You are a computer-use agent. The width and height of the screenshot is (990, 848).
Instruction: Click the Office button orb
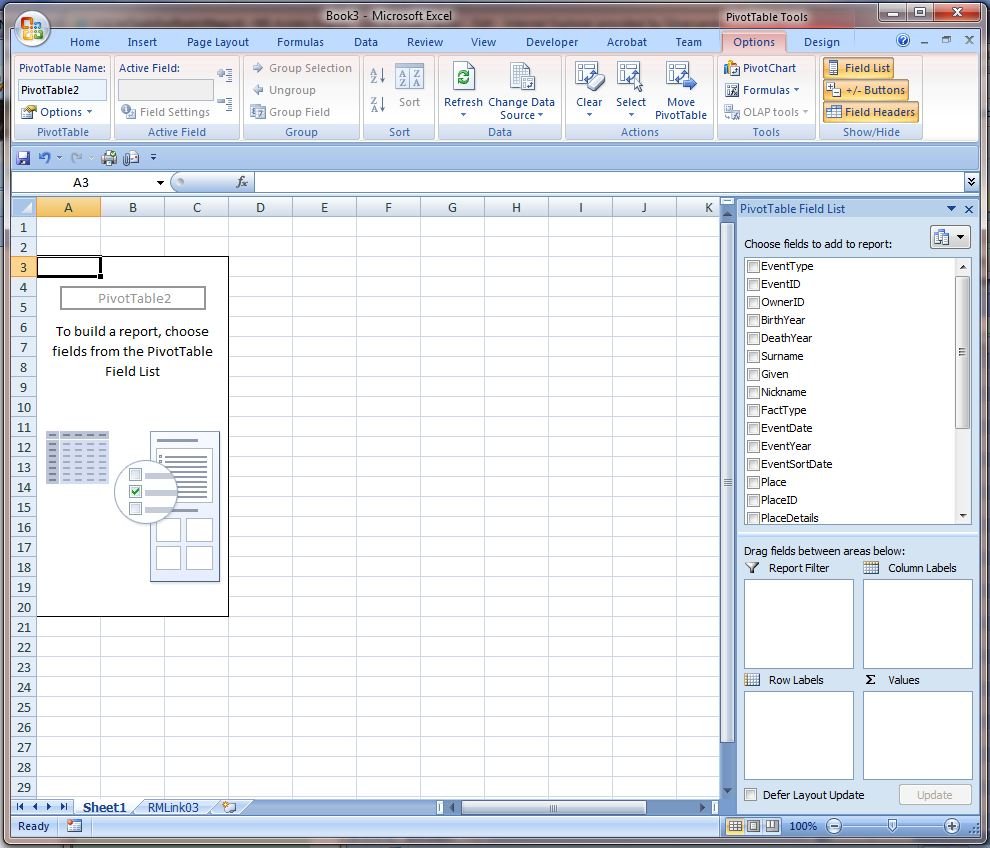pos(32,29)
